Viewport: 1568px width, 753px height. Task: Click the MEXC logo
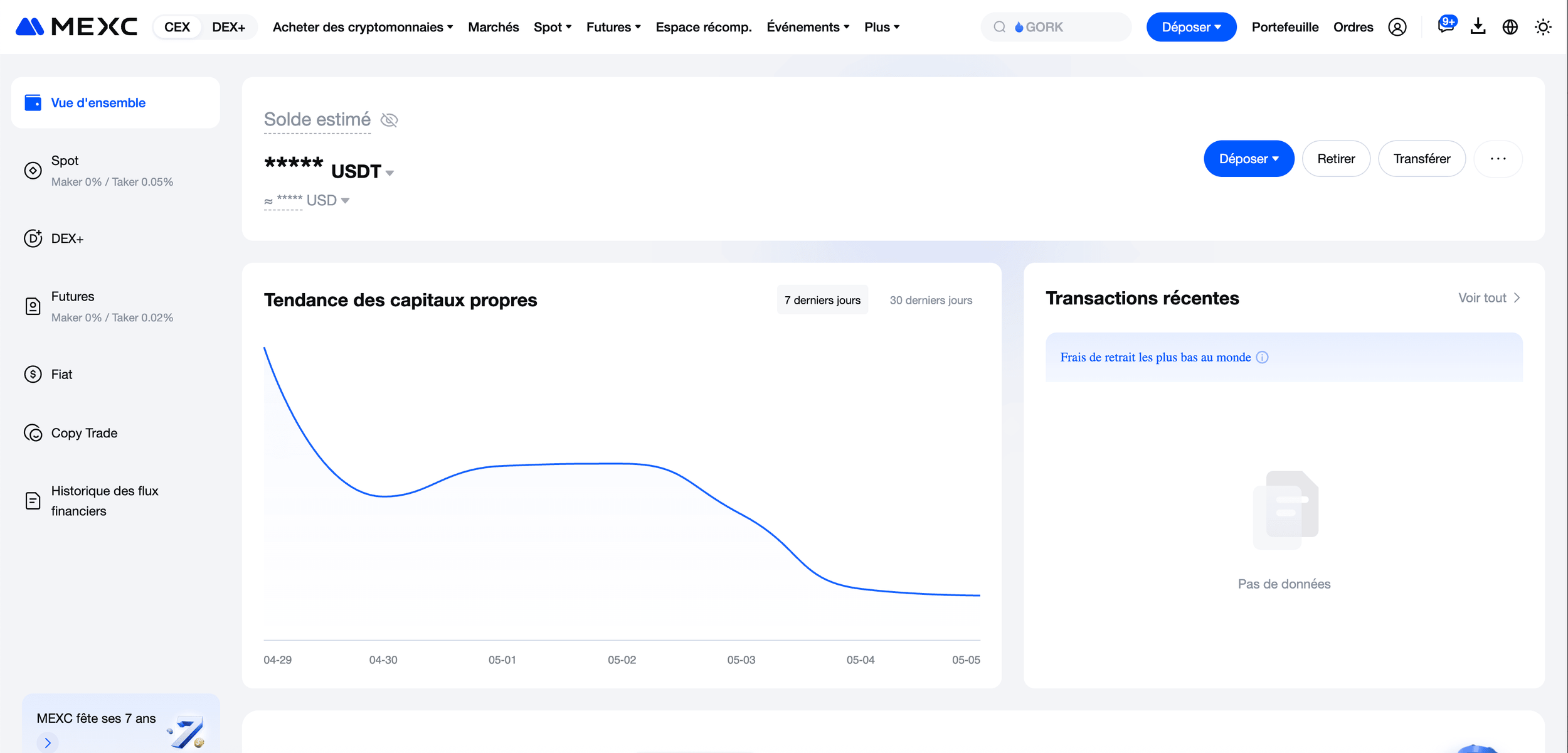76,27
